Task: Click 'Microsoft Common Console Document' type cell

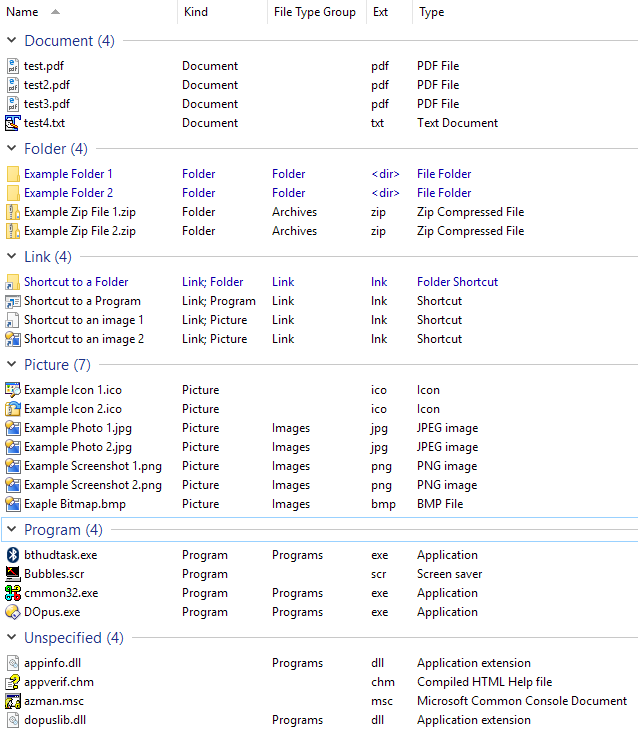Action: tap(522, 701)
